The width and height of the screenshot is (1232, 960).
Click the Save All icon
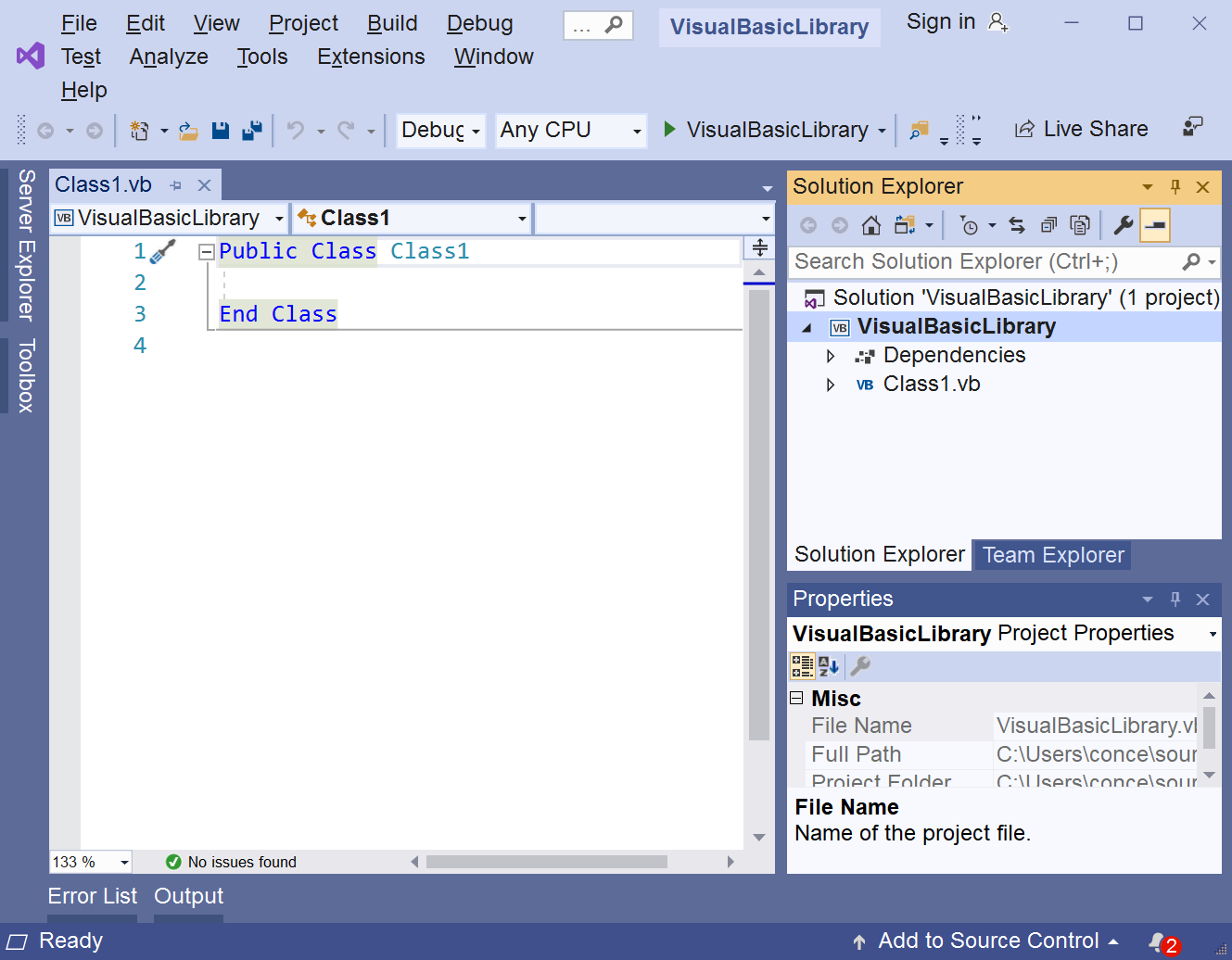pos(251,131)
